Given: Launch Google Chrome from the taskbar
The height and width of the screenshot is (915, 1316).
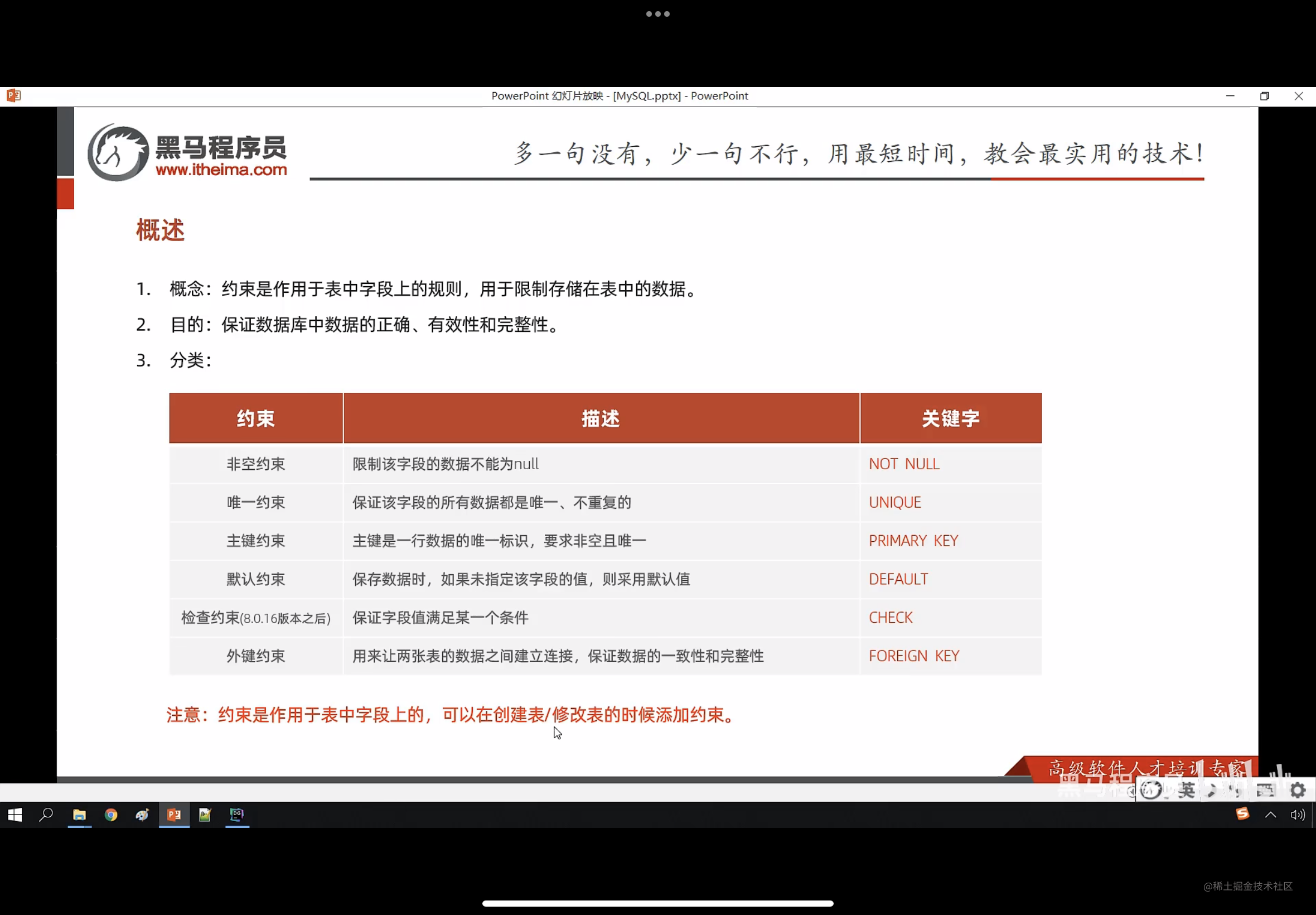Looking at the screenshot, I should (x=110, y=814).
